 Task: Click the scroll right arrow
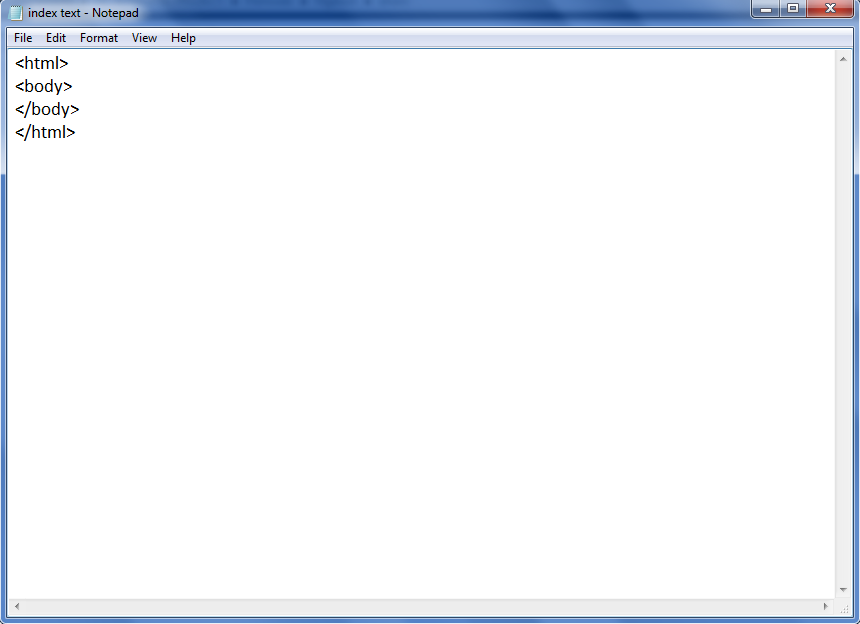pos(825,607)
